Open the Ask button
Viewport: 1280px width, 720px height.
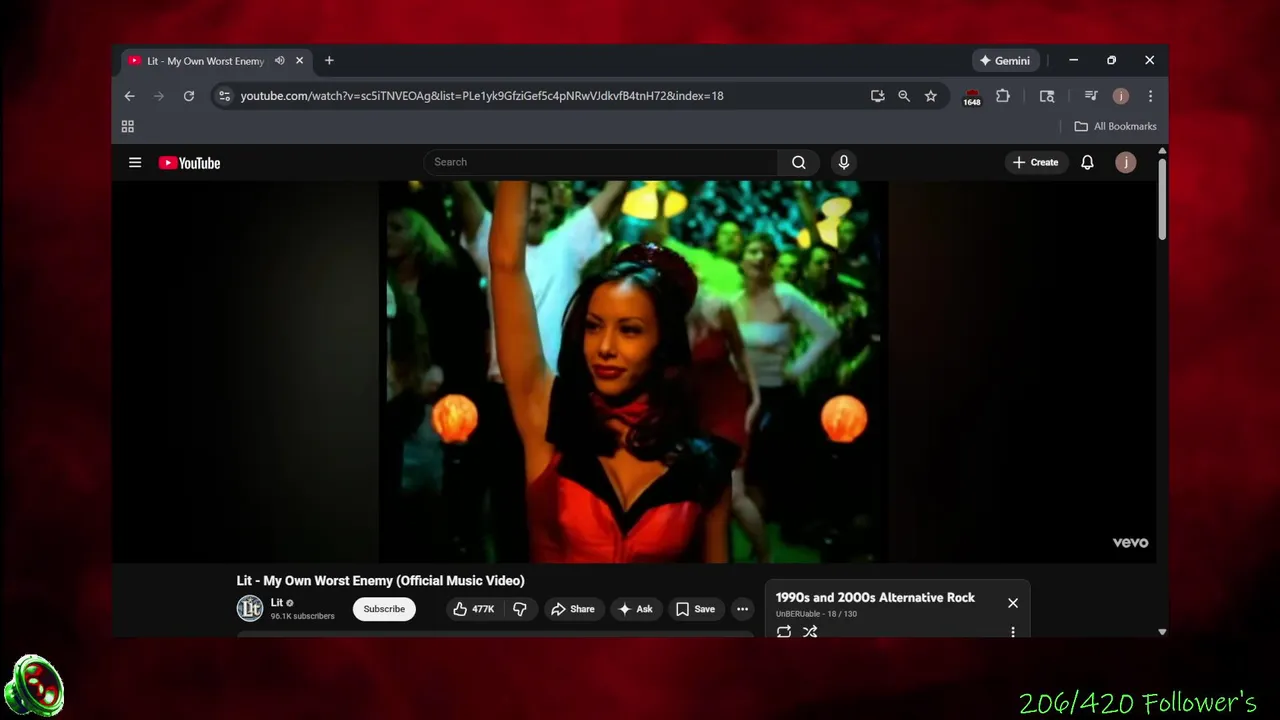(x=636, y=609)
